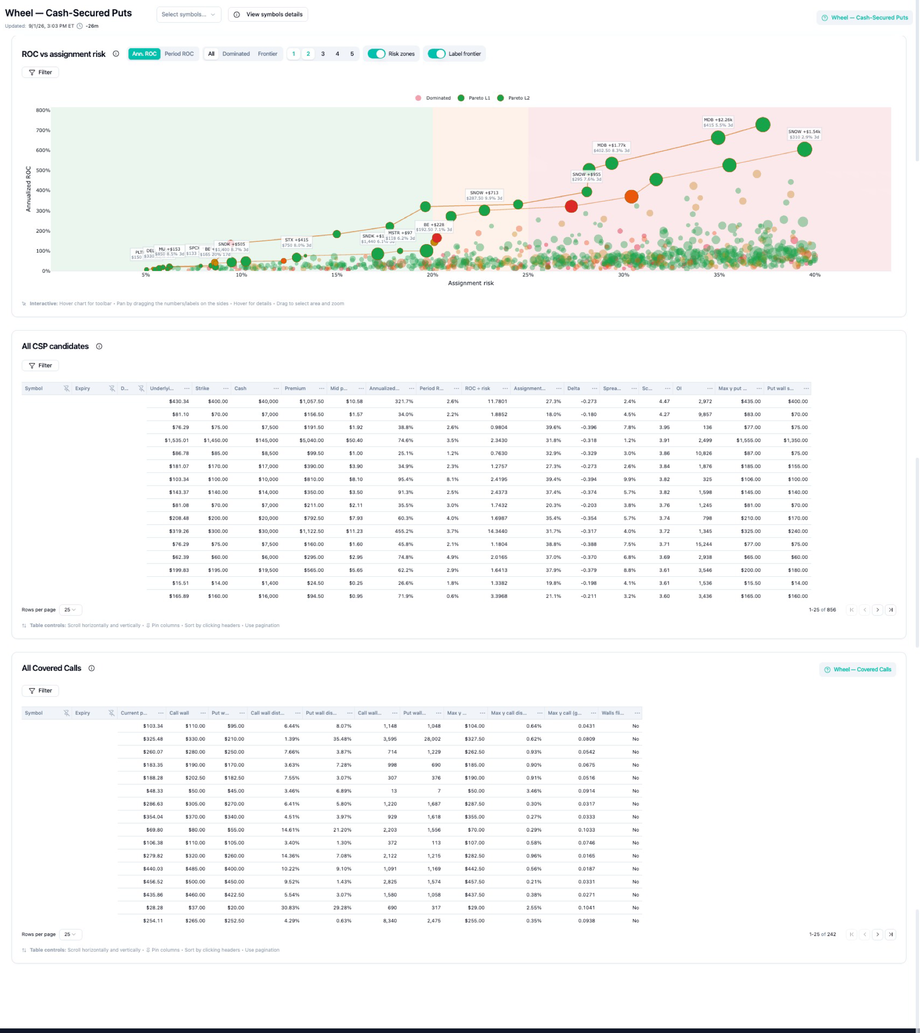920x1033 pixels.
Task: Open Filter for ROC vs assignment risk chart
Action: (40, 72)
